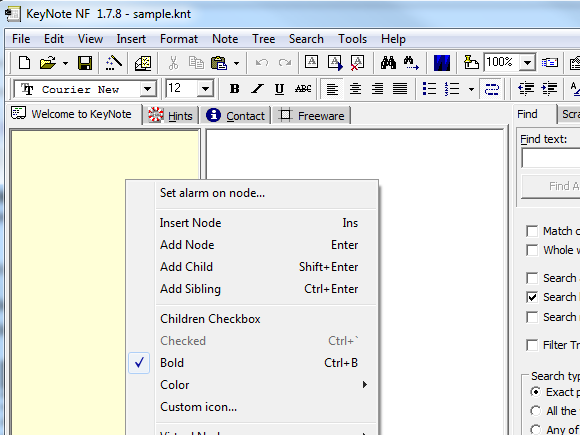Click the bullet list icon
The image size is (580, 435).
pos(429,89)
